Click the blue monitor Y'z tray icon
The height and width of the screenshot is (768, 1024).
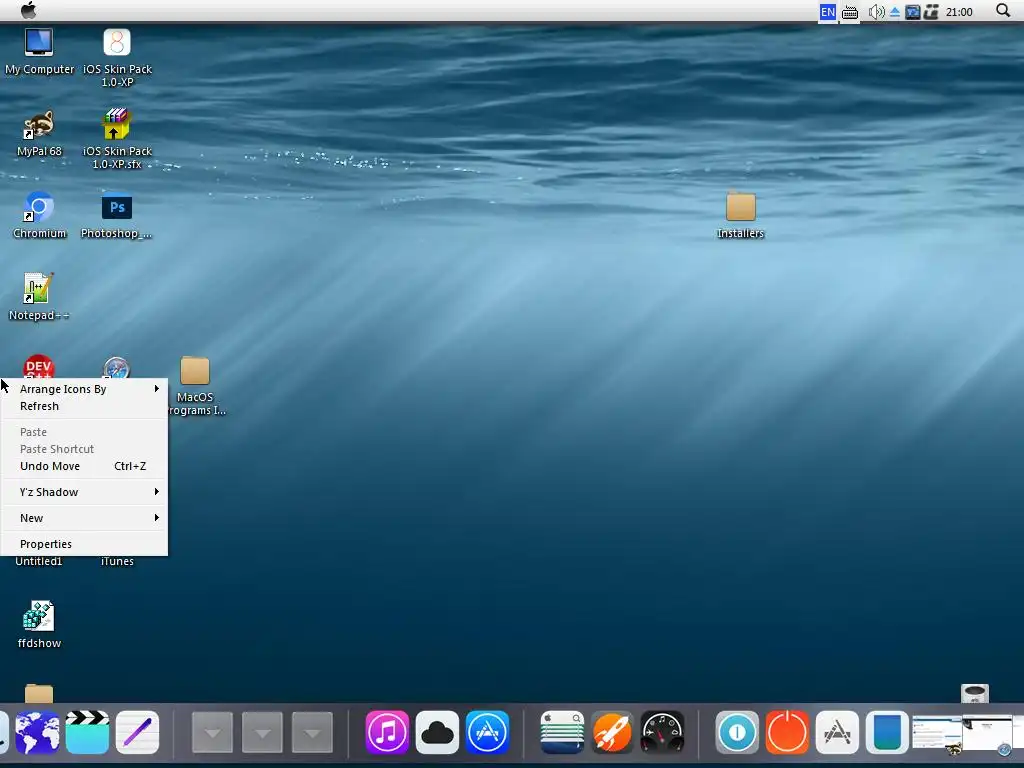click(x=912, y=12)
